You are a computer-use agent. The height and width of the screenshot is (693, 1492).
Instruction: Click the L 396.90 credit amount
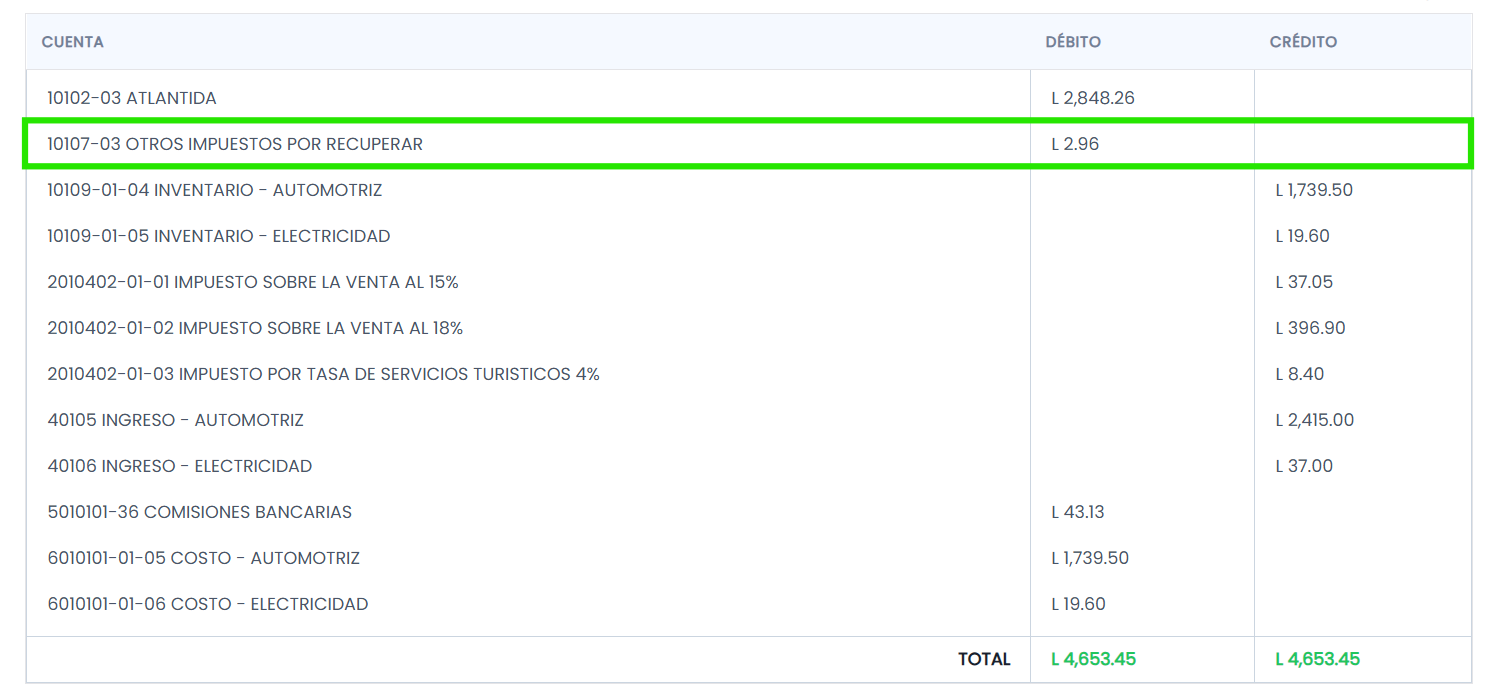pos(1309,328)
